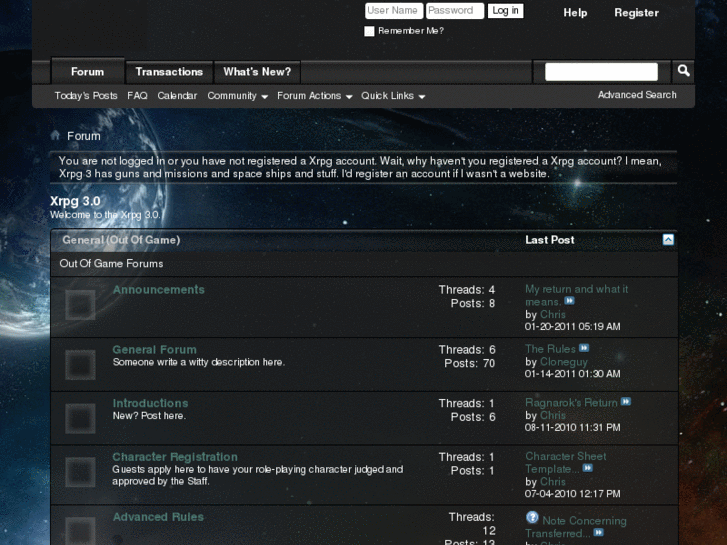Image resolution: width=727 pixels, height=545 pixels.
Task: Open The Rules thread link
Action: click(x=550, y=349)
